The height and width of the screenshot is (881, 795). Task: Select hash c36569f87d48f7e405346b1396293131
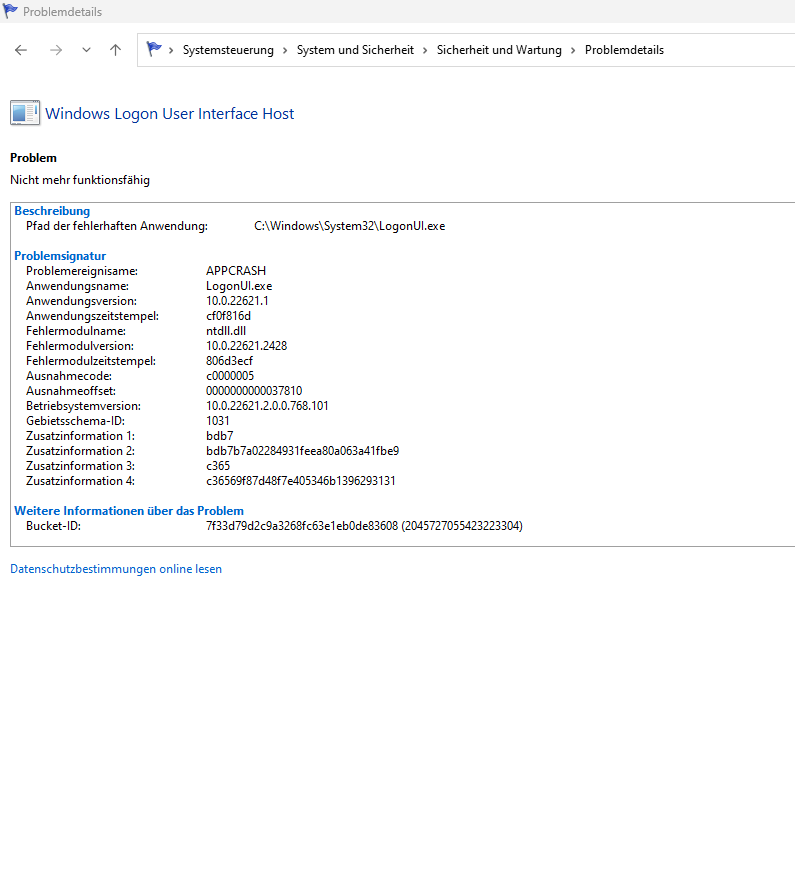point(301,481)
